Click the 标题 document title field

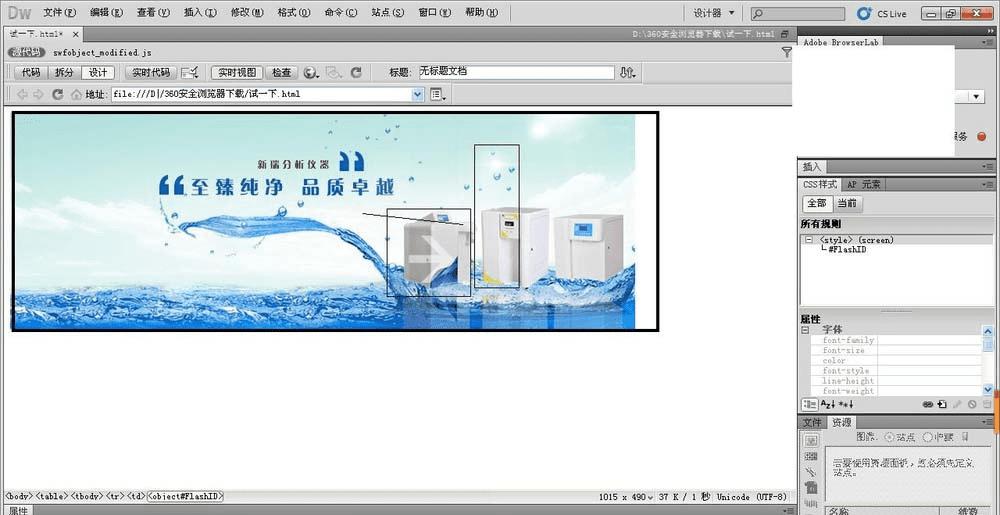pyautogui.click(x=516, y=72)
